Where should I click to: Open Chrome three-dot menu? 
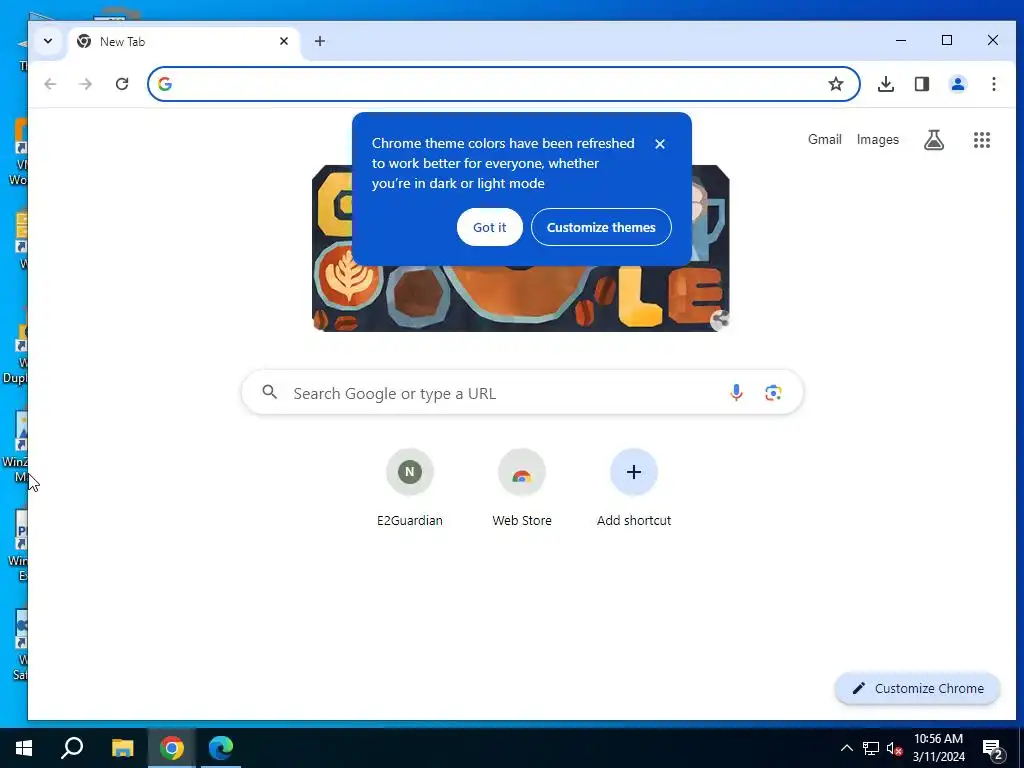pyautogui.click(x=993, y=84)
